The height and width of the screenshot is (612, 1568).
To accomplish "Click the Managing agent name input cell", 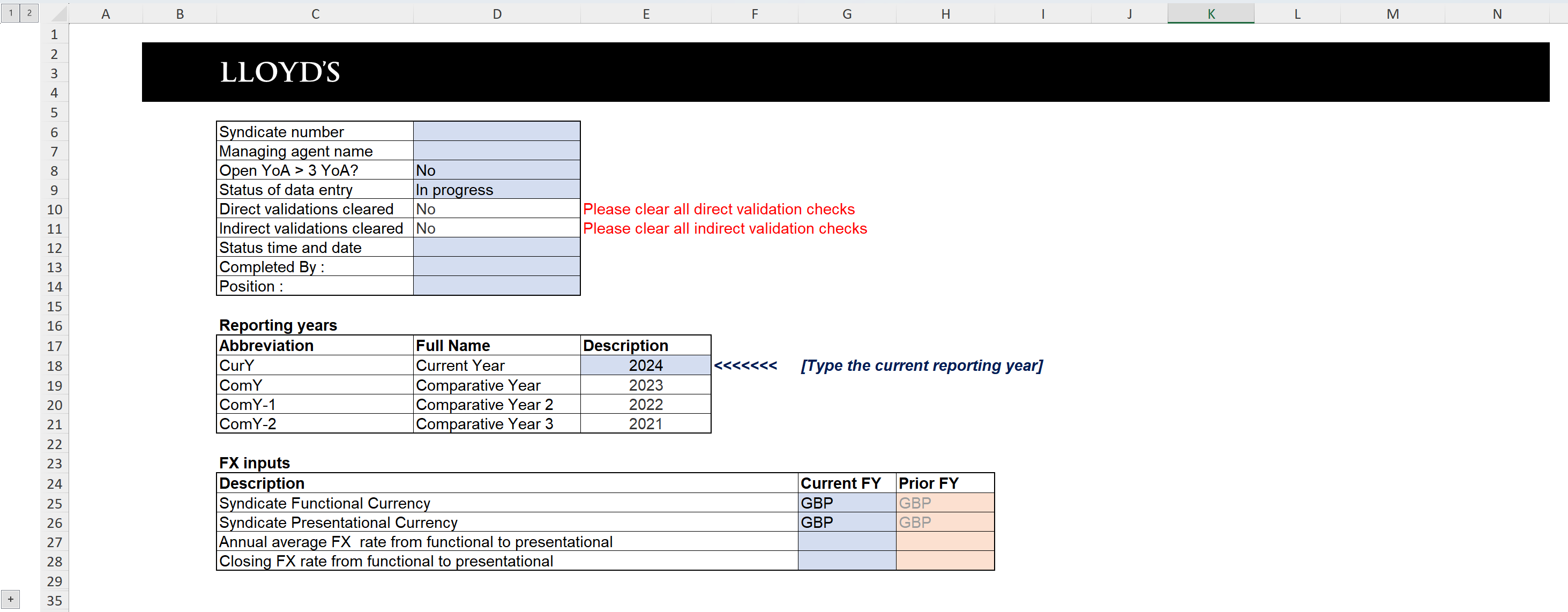I will click(x=496, y=151).
